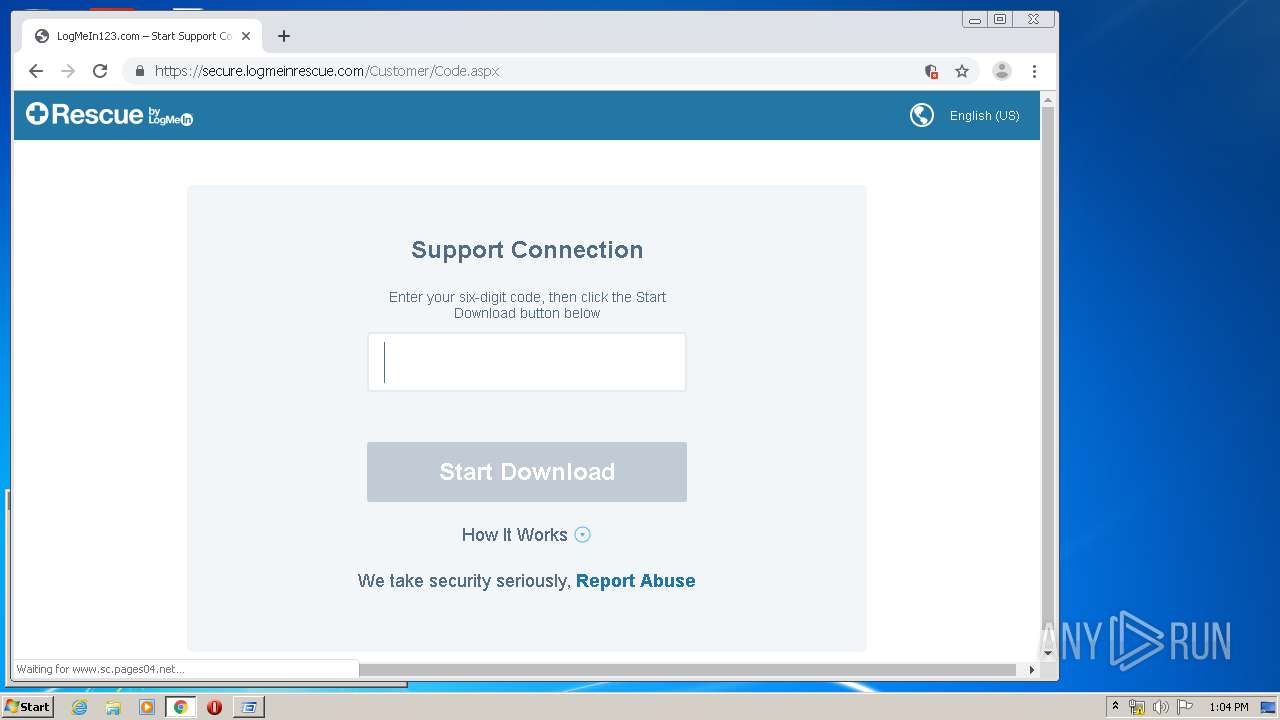Reload the page with the refresh icon
Viewport: 1280px width, 720px height.
click(100, 71)
